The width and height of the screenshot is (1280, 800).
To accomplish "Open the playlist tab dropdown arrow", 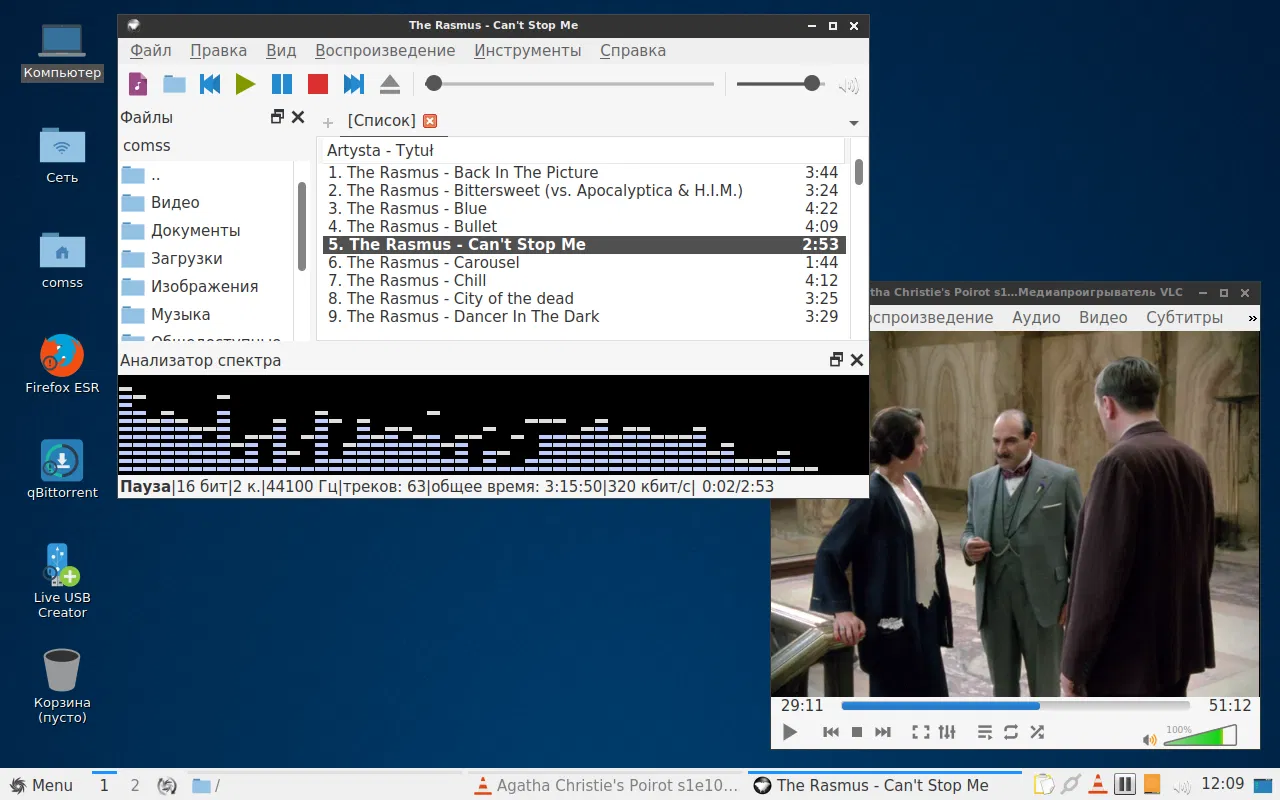I will click(x=853, y=123).
